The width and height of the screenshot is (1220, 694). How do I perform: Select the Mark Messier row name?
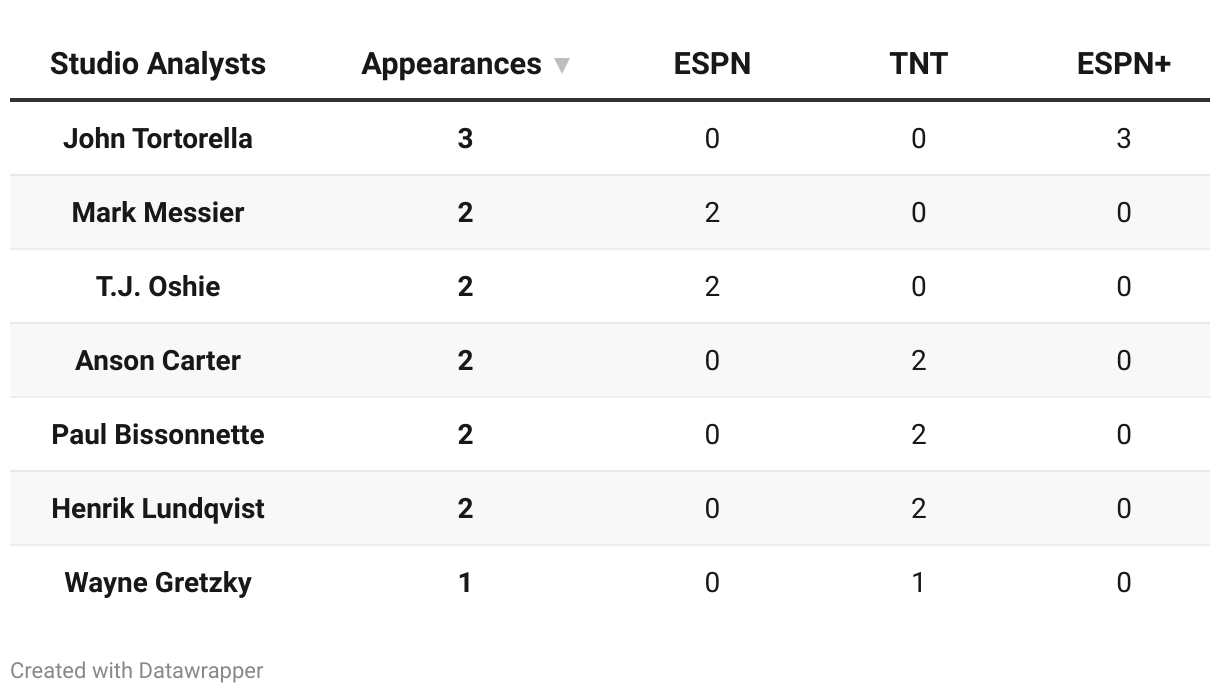(158, 212)
